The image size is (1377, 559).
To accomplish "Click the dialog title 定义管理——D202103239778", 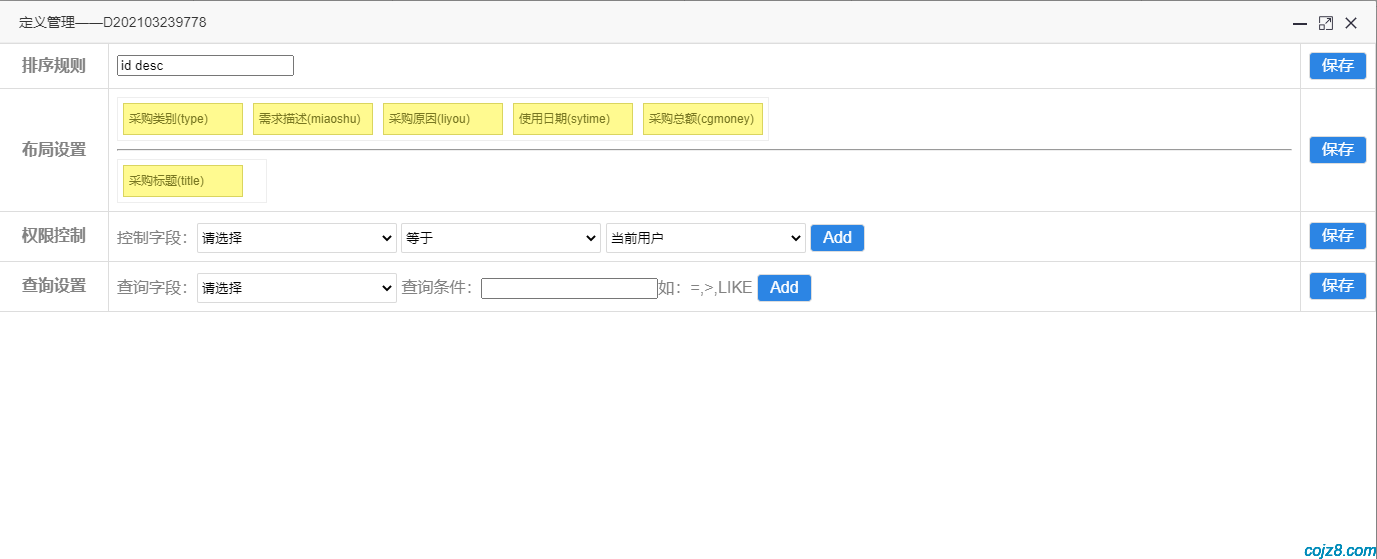I will click(113, 22).
